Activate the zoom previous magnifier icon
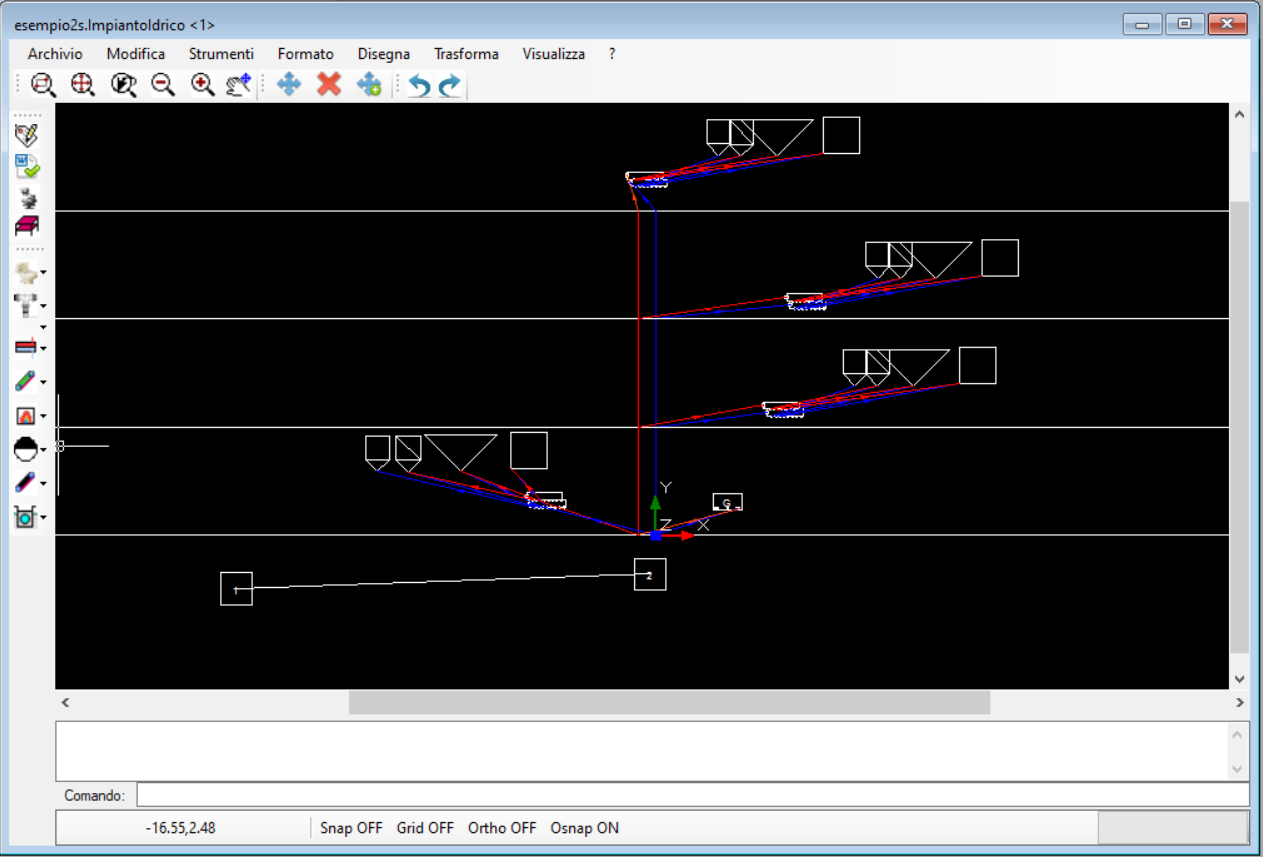Image resolution: width=1263 pixels, height=857 pixels. point(123,85)
